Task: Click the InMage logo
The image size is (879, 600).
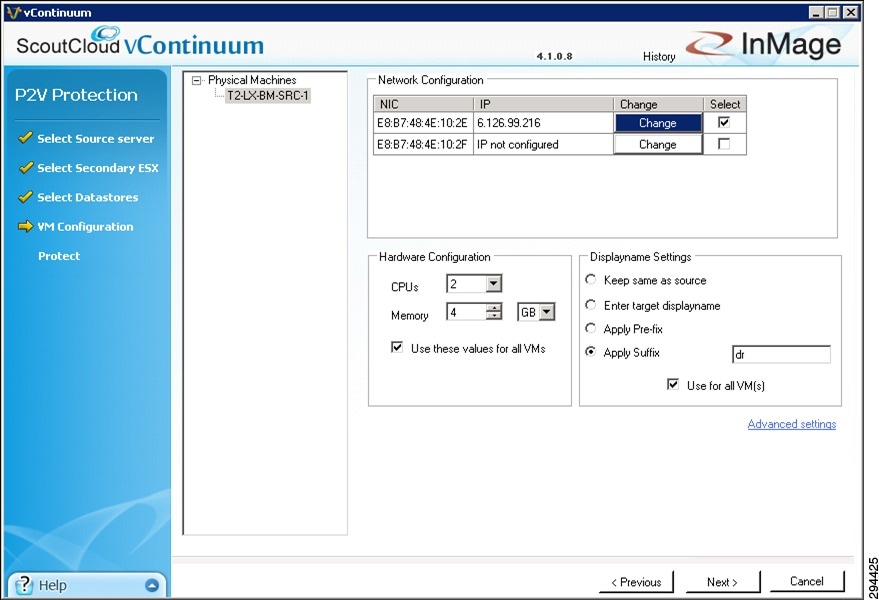Action: (764, 44)
